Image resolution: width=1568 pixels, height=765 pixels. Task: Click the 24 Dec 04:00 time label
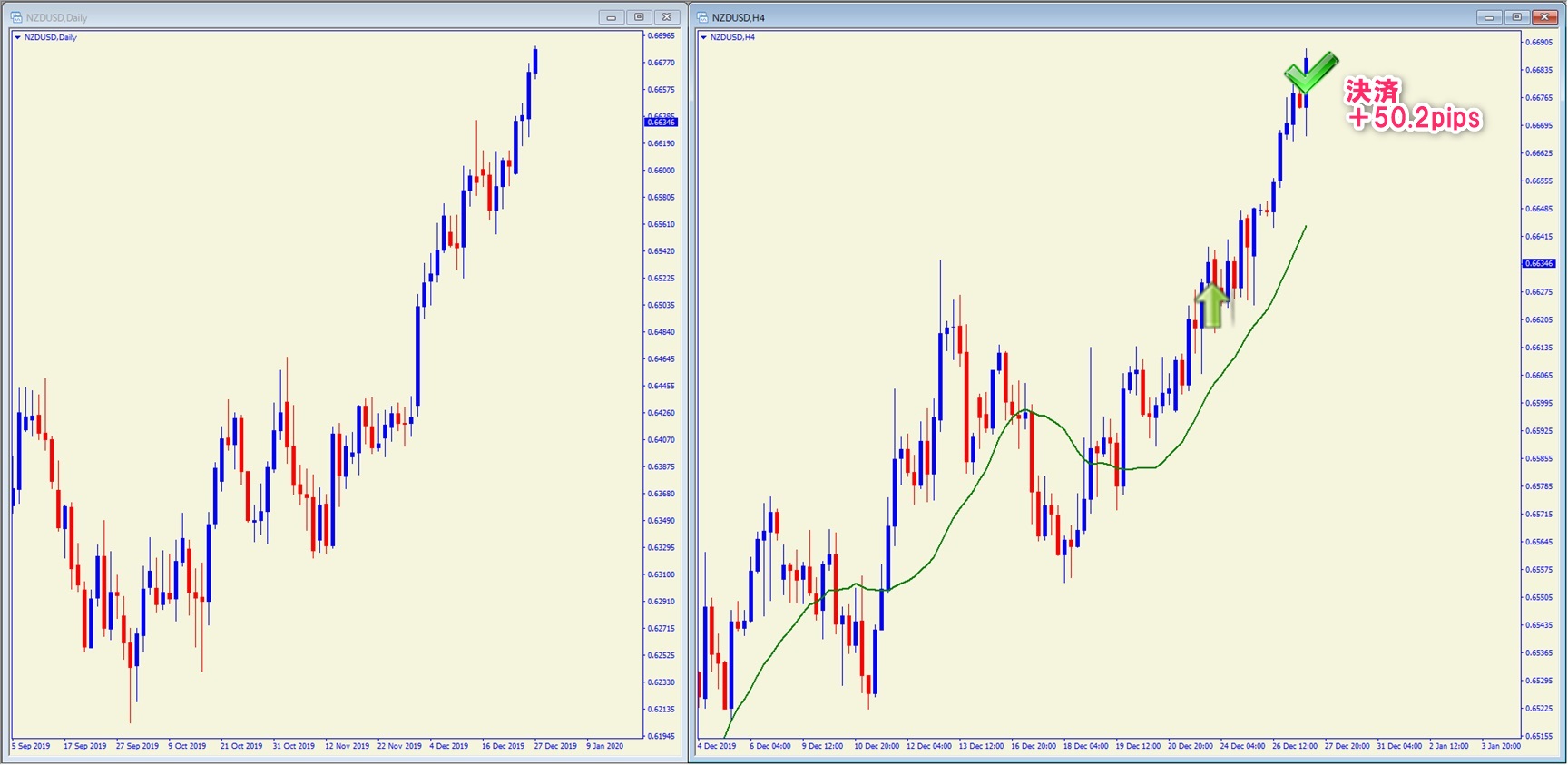1243,746
